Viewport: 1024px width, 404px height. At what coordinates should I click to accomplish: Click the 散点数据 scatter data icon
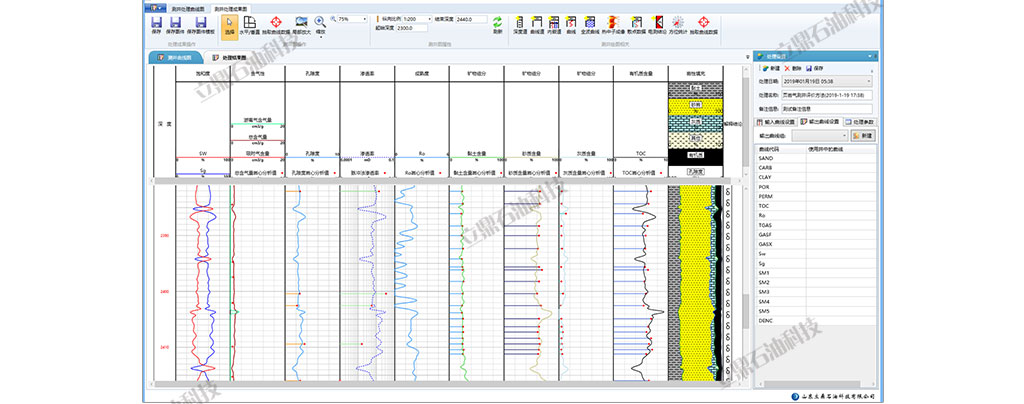coord(636,24)
